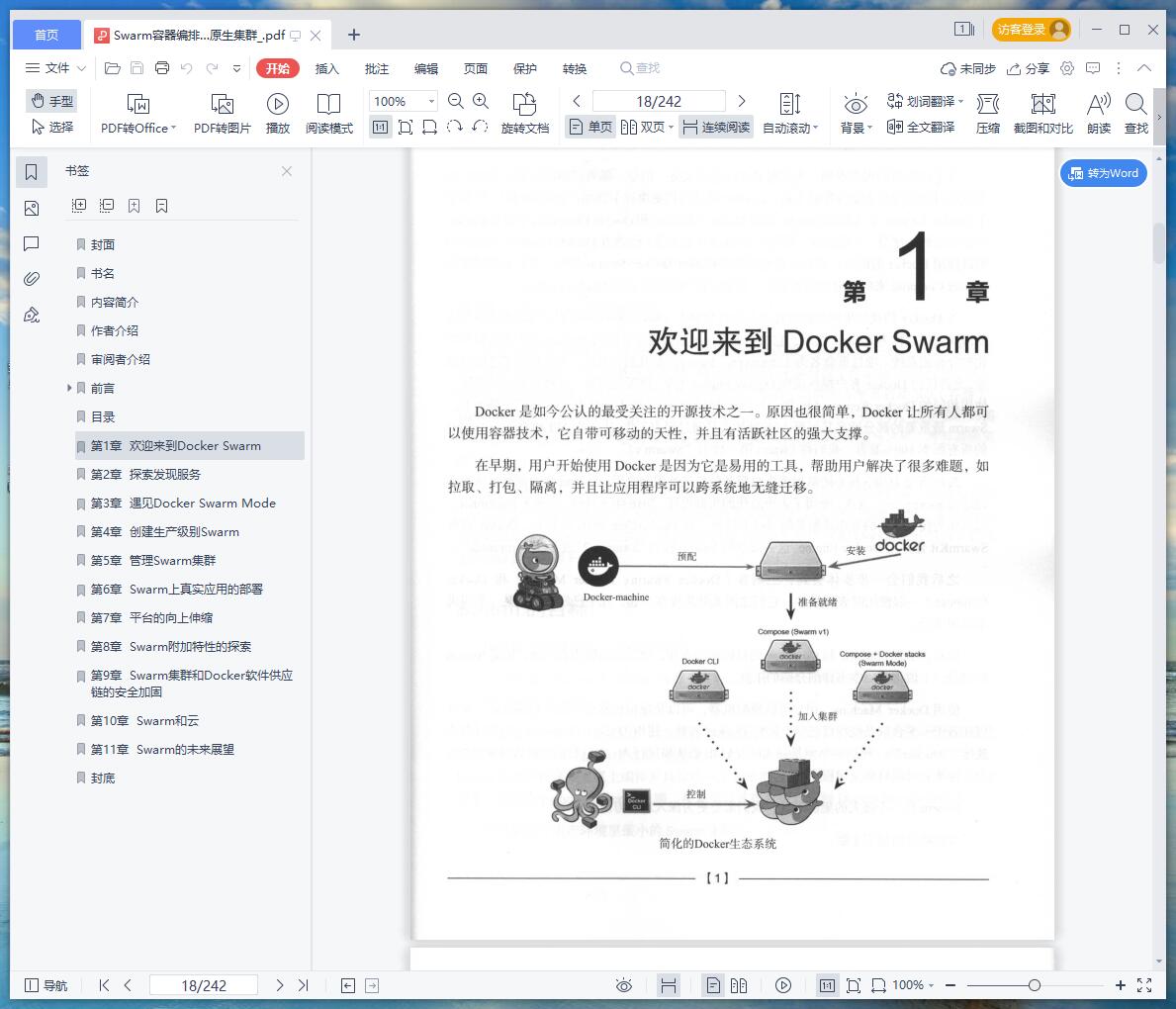Switch to the 开始 ribbon tab
This screenshot has width=1176, height=1009.
(x=278, y=68)
